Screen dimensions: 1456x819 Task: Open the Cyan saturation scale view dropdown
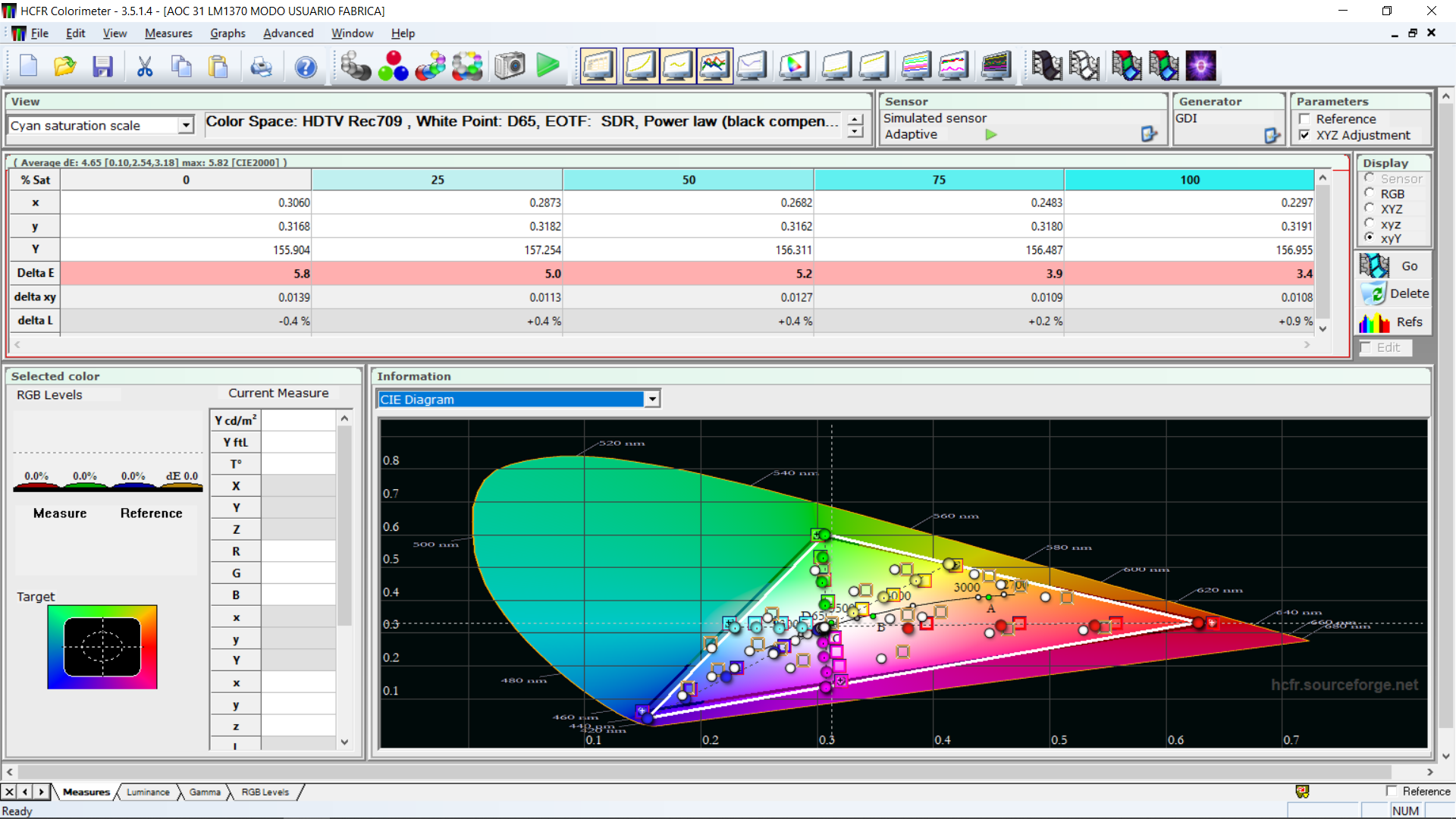coord(186,126)
